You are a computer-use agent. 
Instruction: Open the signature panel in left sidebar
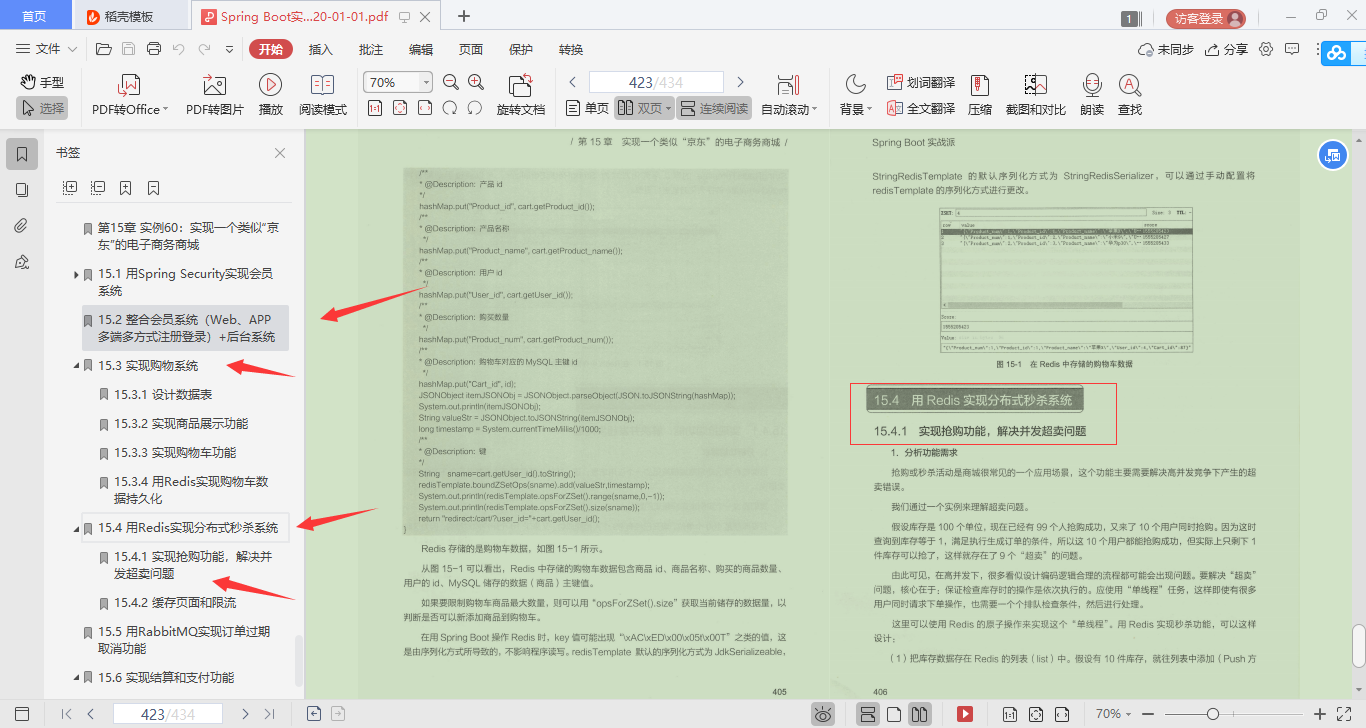point(22,262)
